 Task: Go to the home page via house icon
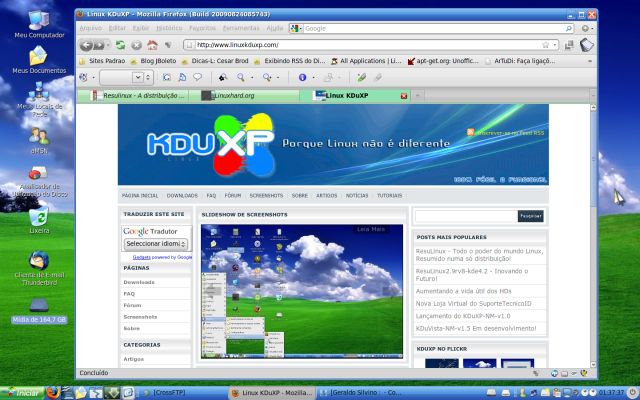(152, 45)
